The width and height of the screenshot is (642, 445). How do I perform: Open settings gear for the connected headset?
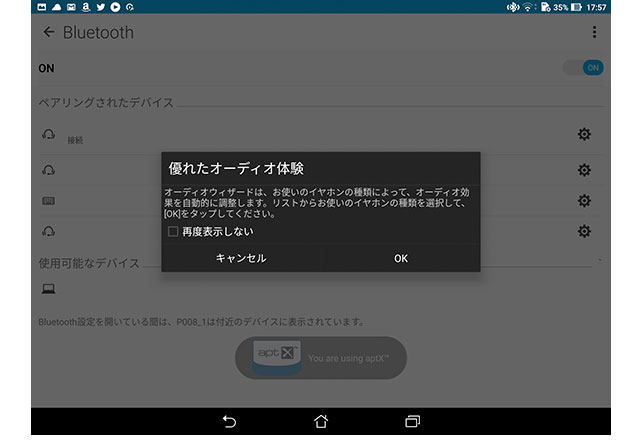(584, 134)
